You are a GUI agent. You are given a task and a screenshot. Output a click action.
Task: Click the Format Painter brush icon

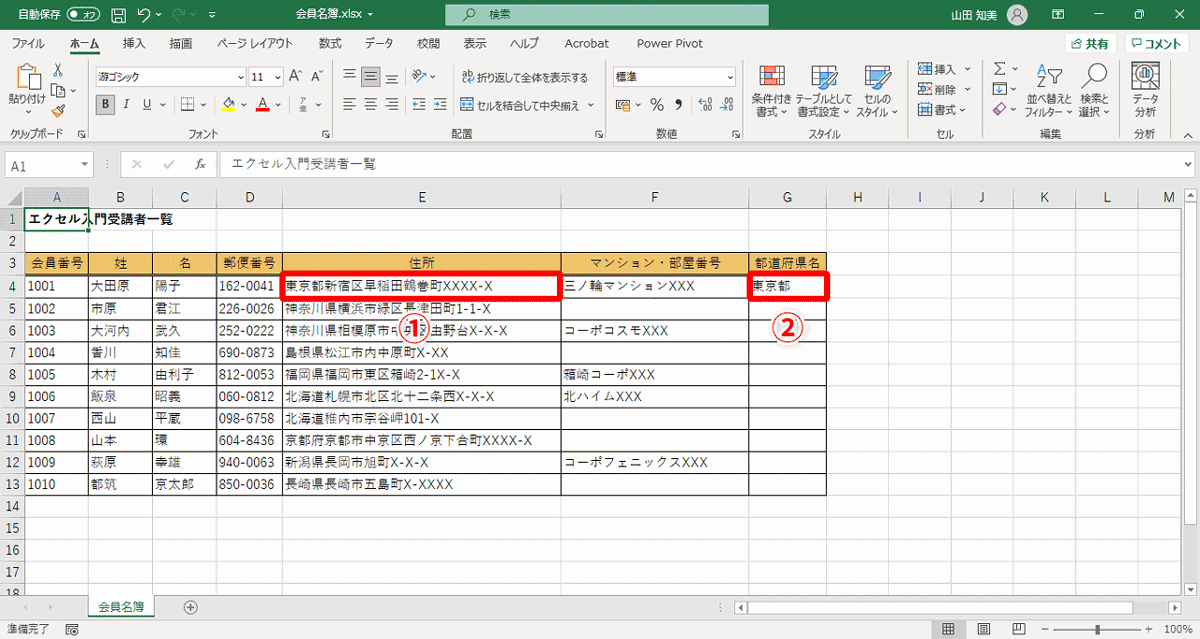(58, 111)
